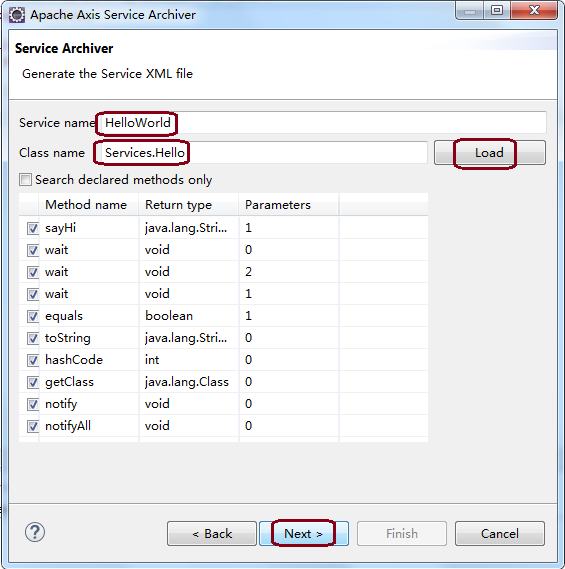Maximize the Service Archiver window
The height and width of the screenshot is (569, 565).
coord(497,11)
